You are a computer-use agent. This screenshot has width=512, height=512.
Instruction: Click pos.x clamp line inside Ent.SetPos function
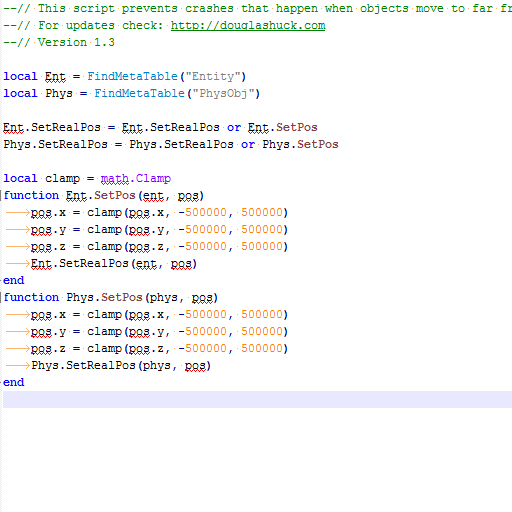(x=159, y=213)
